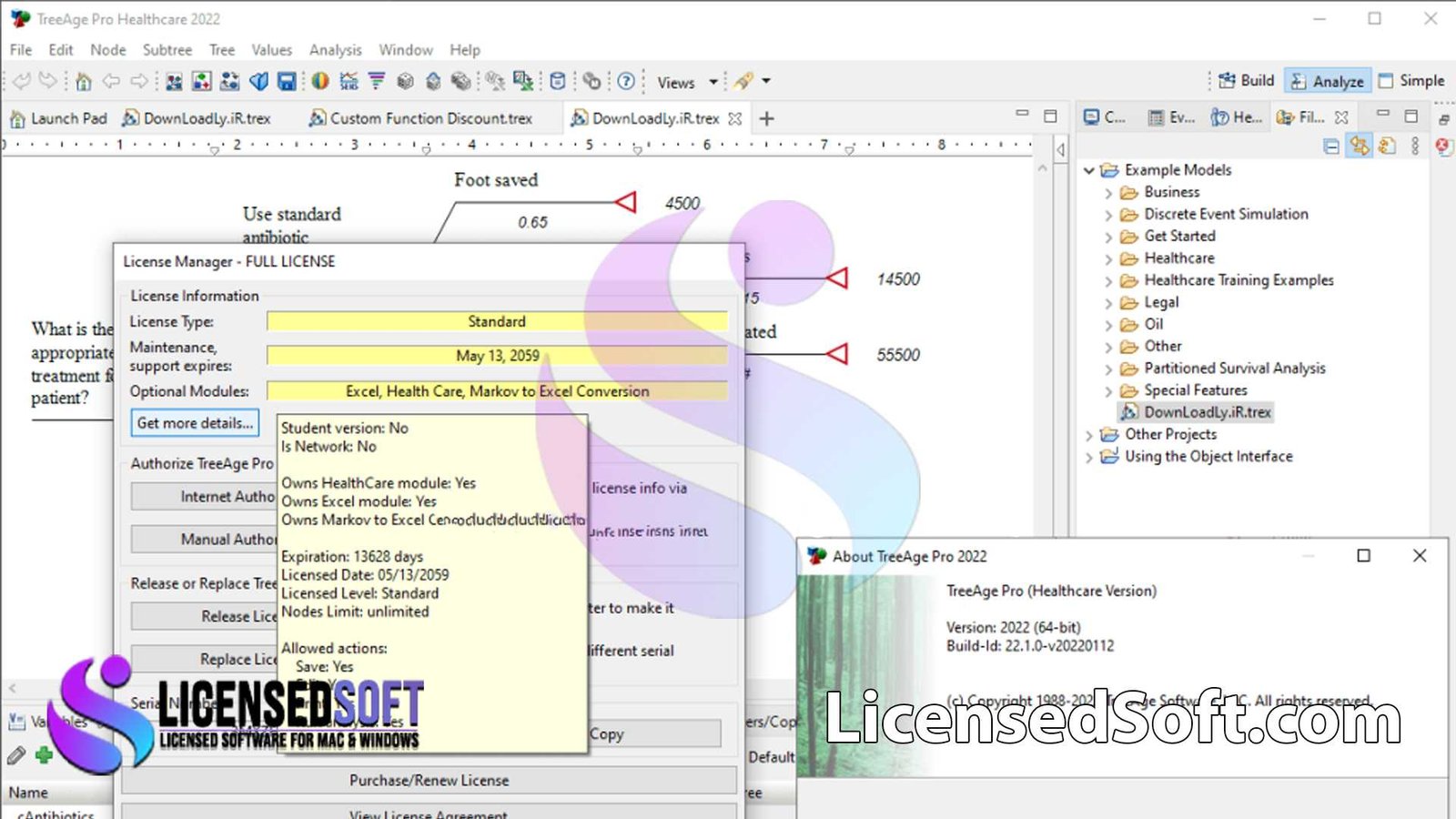
Task: Click the blue floppy-disk Save icon
Action: (287, 82)
